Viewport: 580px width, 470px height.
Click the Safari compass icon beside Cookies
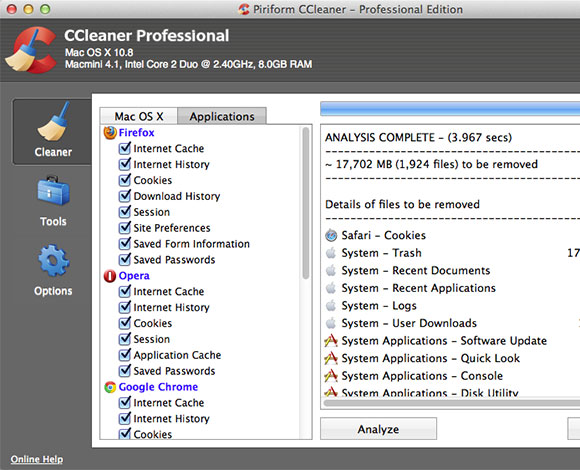pos(331,235)
